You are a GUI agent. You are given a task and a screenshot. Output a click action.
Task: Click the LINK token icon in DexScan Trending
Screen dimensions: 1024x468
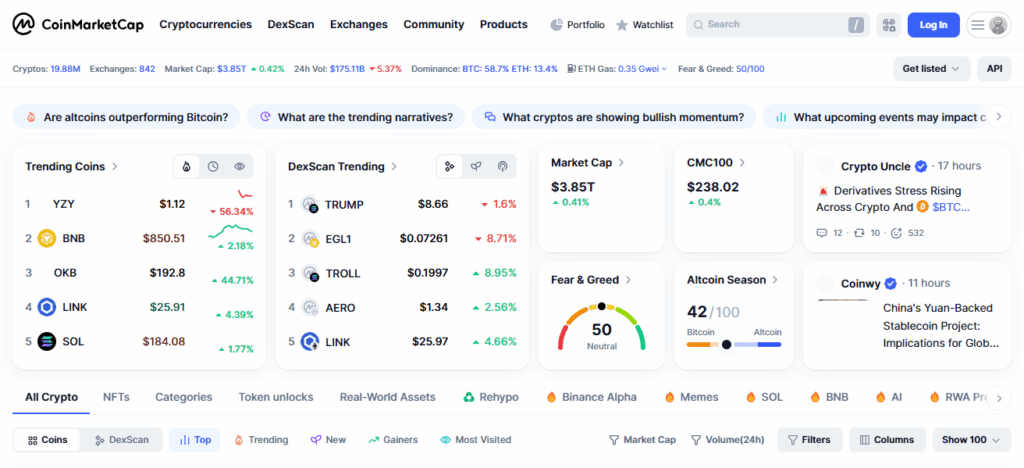(310, 341)
